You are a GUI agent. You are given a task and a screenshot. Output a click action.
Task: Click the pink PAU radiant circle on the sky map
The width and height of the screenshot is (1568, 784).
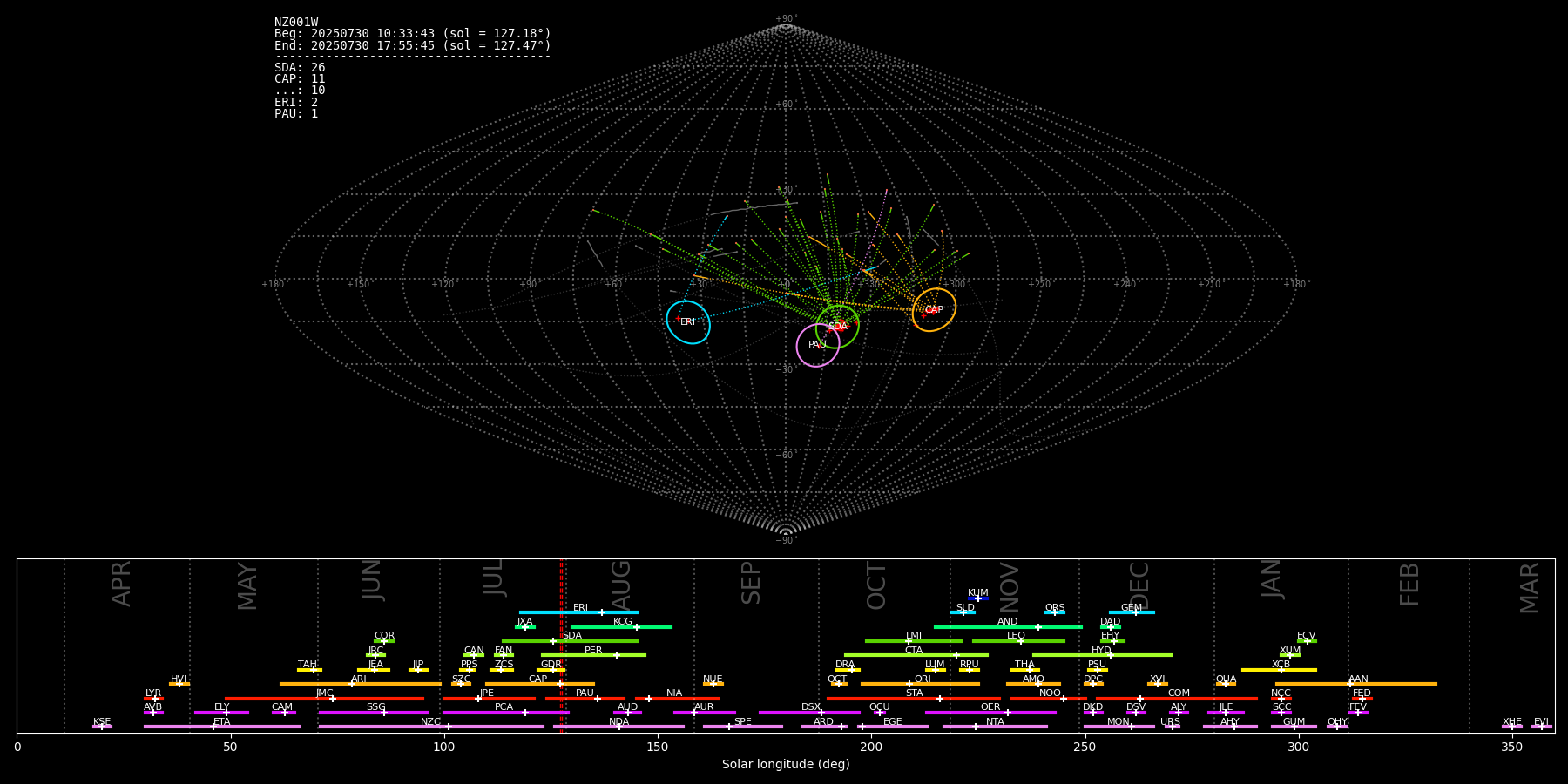[x=818, y=345]
